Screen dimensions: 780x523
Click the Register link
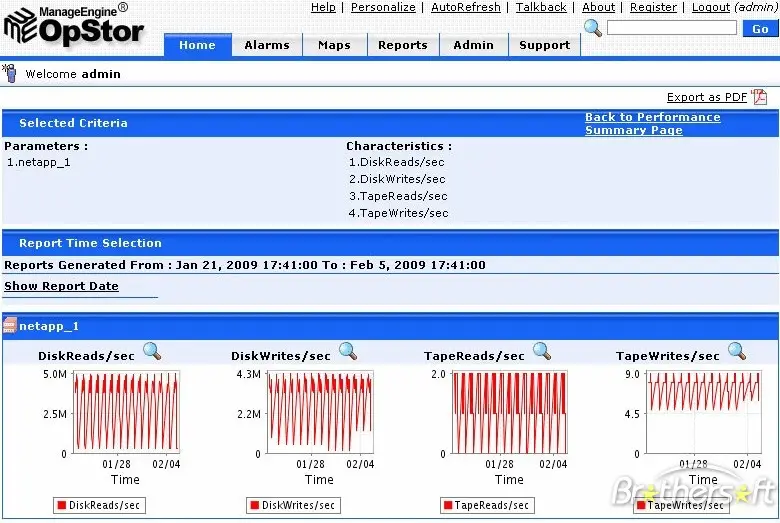(x=653, y=7)
